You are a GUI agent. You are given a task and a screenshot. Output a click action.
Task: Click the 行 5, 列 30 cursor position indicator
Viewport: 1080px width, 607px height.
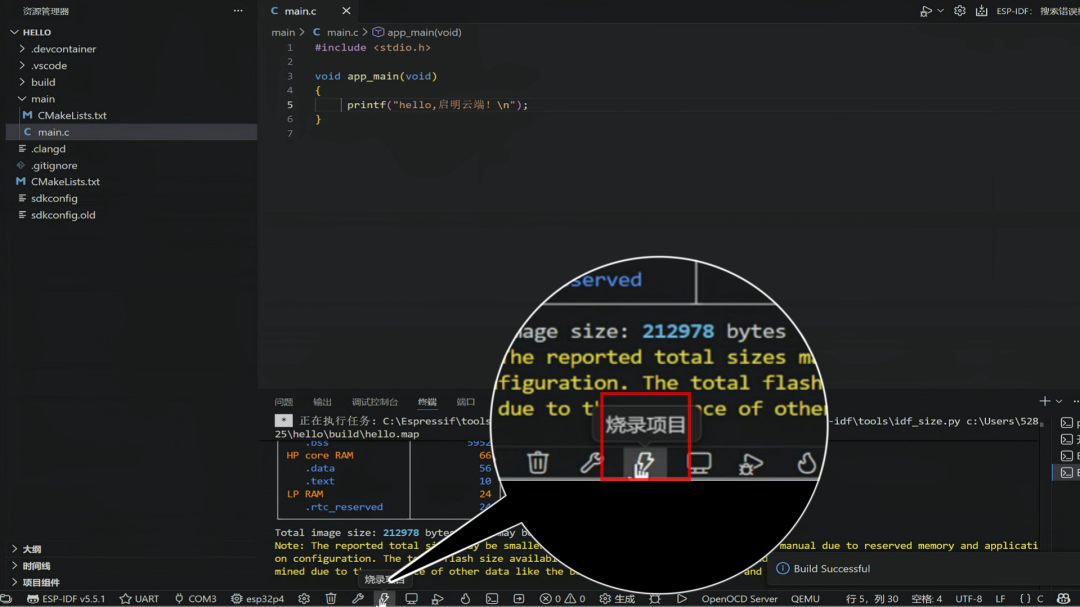(872, 599)
